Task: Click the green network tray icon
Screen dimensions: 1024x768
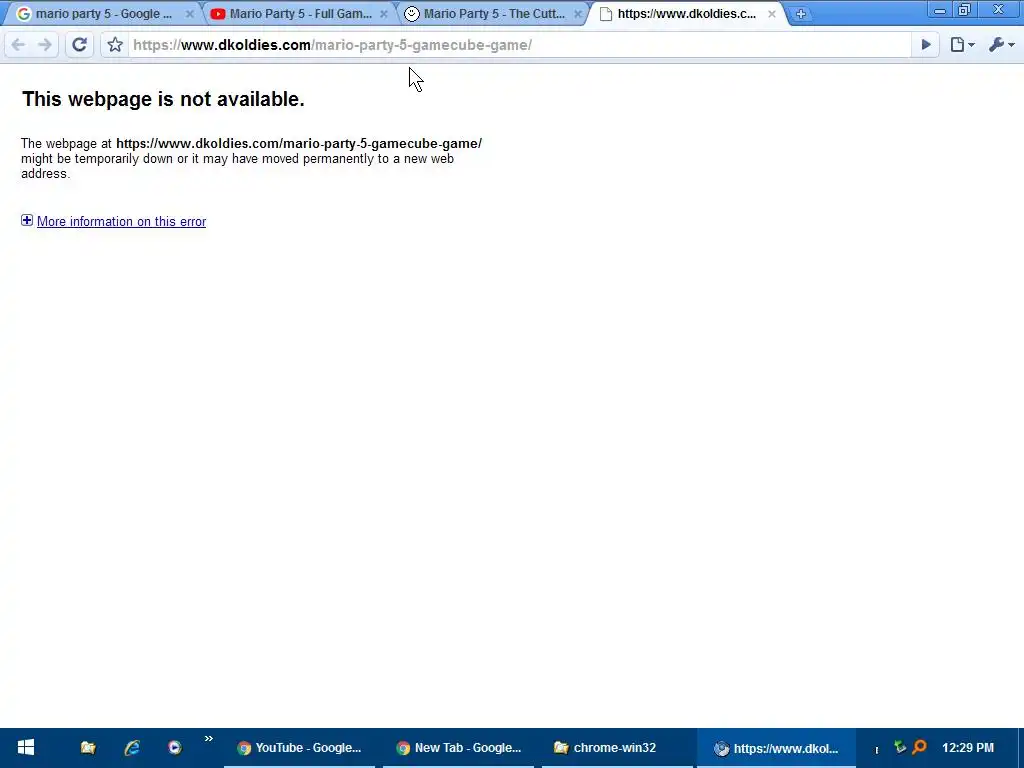Action: point(900,746)
